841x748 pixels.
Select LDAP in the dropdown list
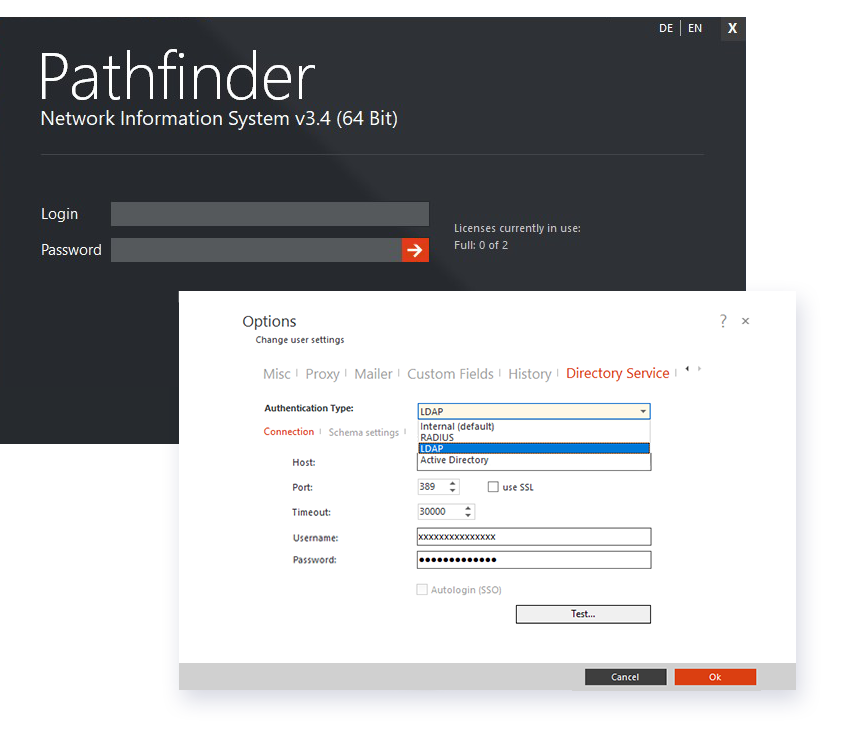pyautogui.click(x=534, y=449)
